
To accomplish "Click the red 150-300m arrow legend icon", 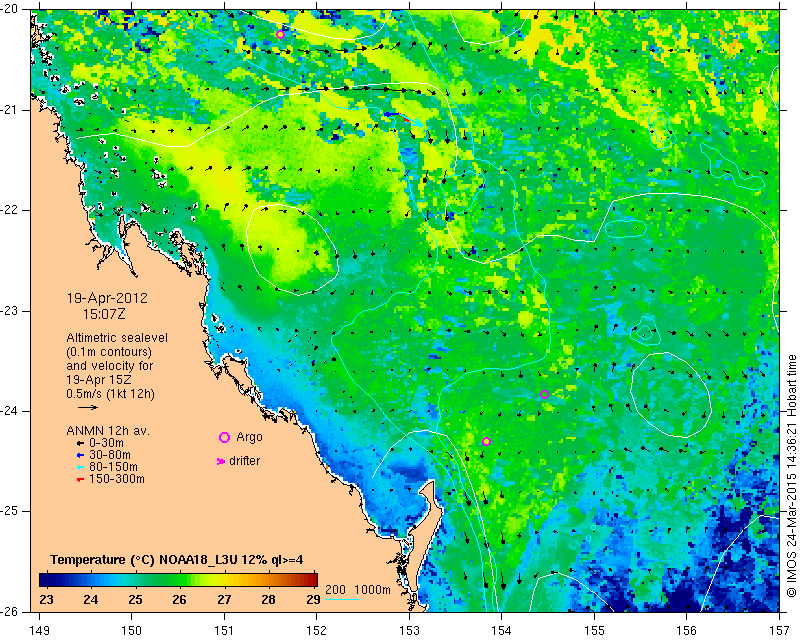I will (x=80, y=480).
